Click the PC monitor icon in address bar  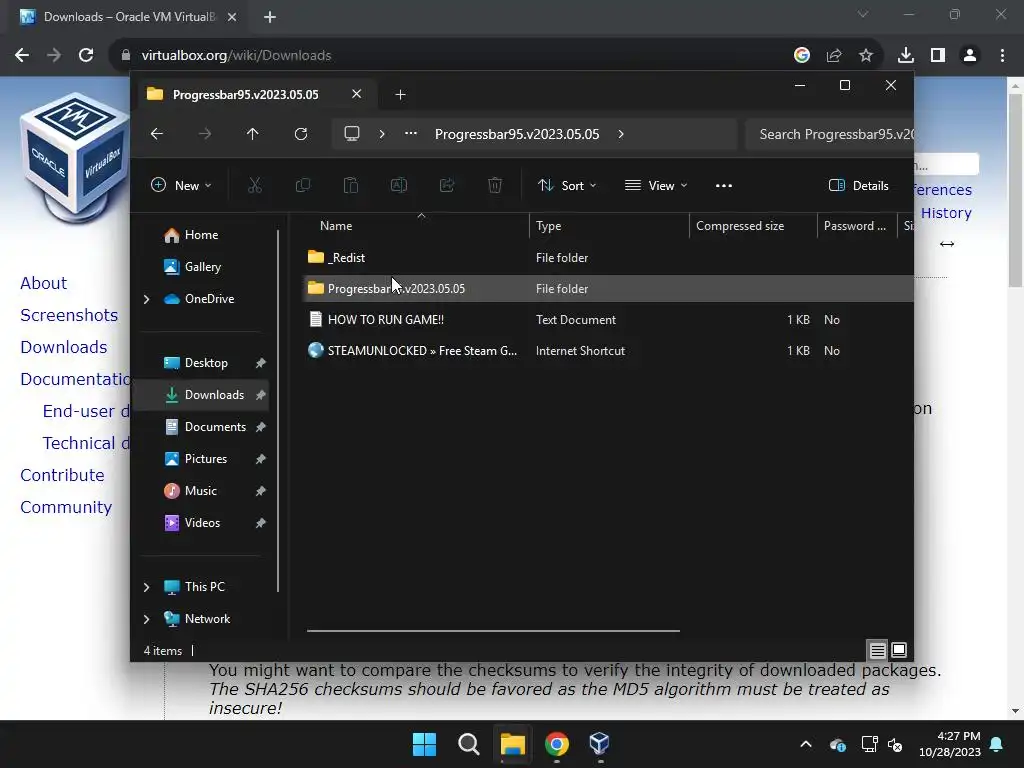point(352,134)
